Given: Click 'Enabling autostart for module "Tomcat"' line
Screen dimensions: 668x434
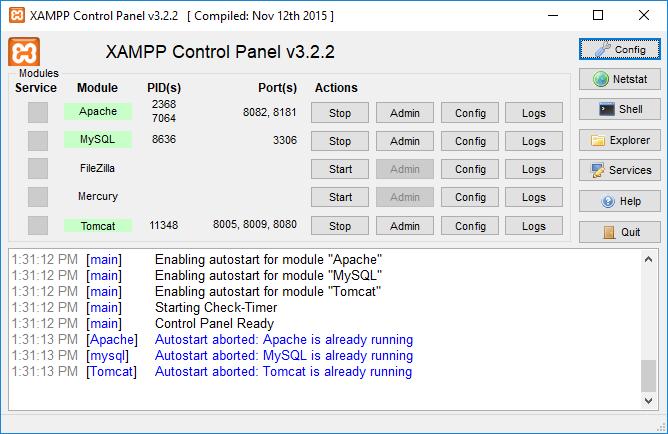Looking at the screenshot, I should pos(268,291).
